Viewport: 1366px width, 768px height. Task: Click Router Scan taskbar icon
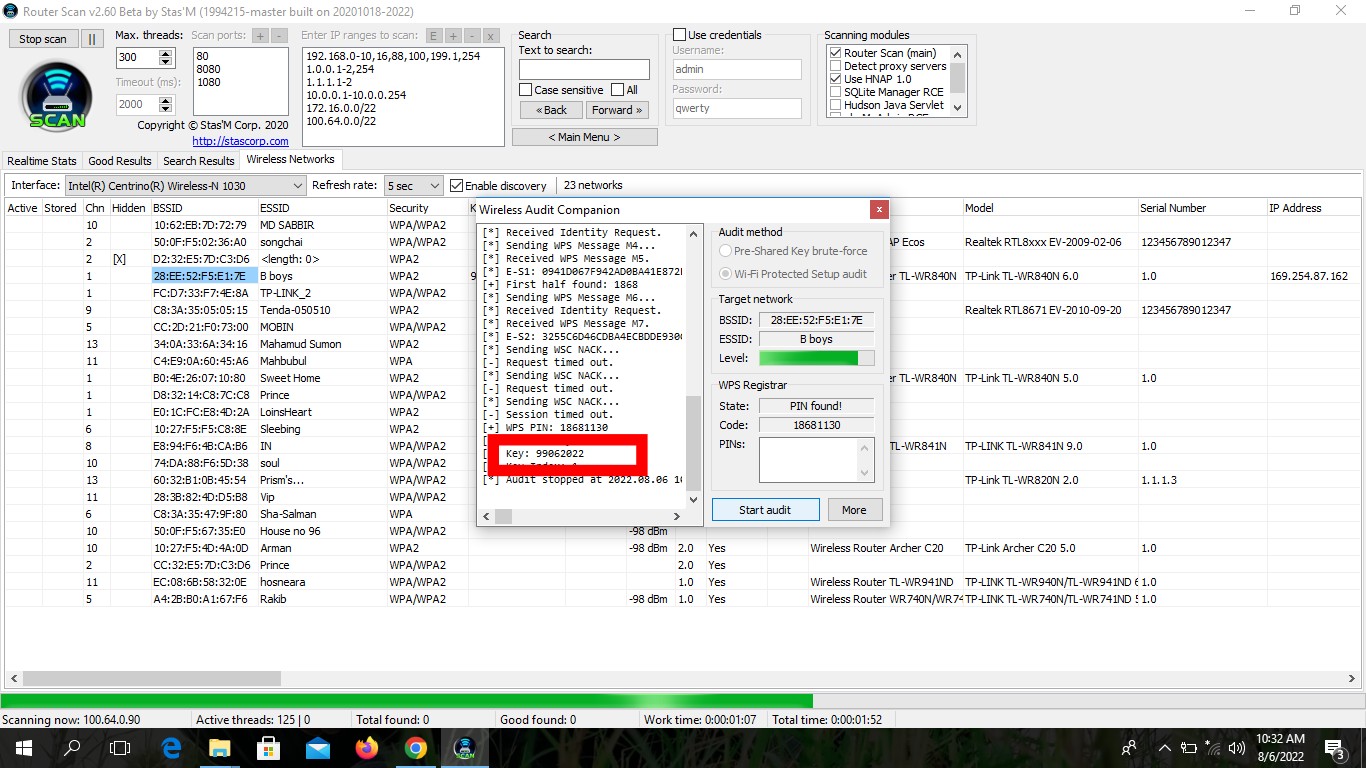click(465, 747)
